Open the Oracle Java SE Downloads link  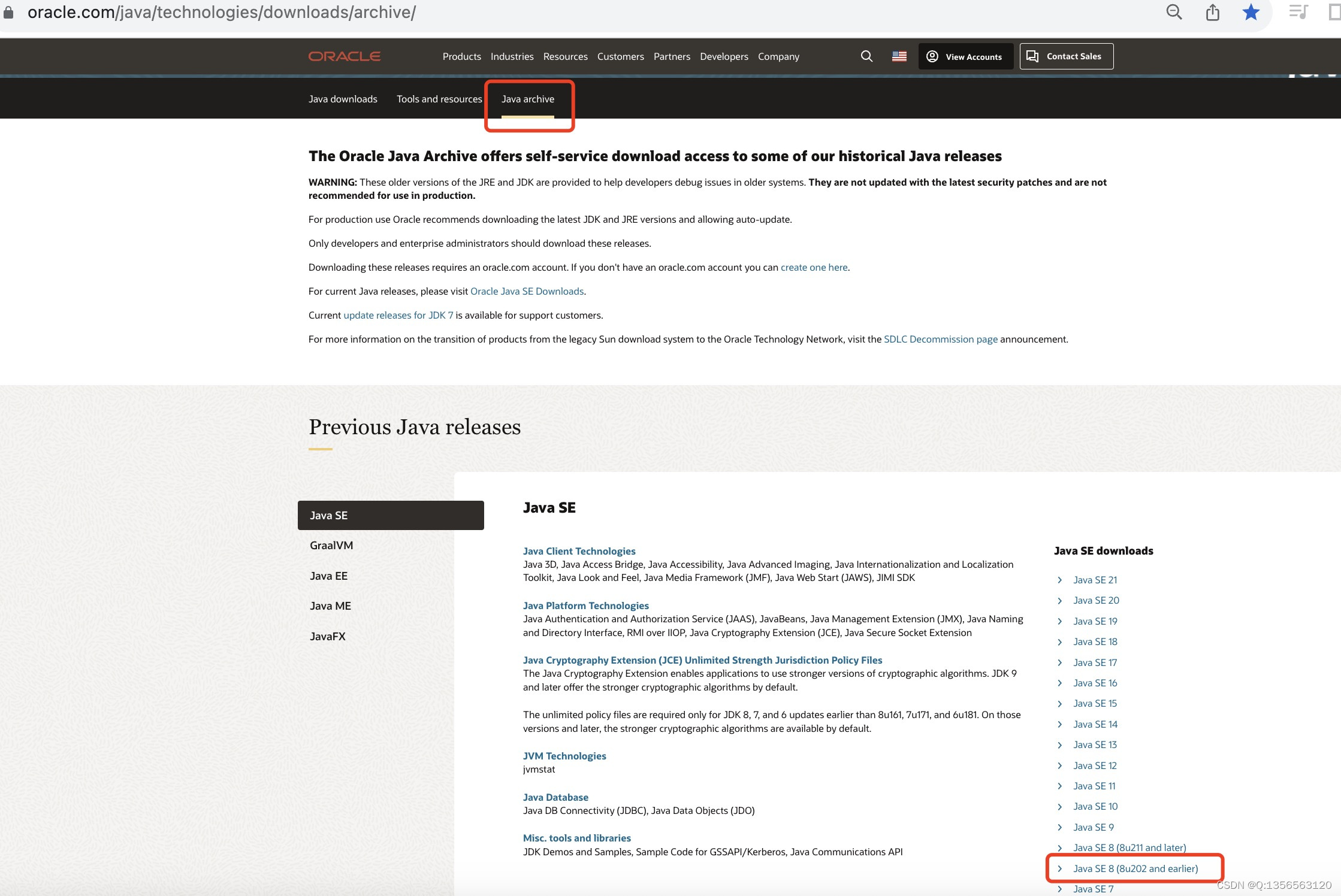[x=527, y=291]
